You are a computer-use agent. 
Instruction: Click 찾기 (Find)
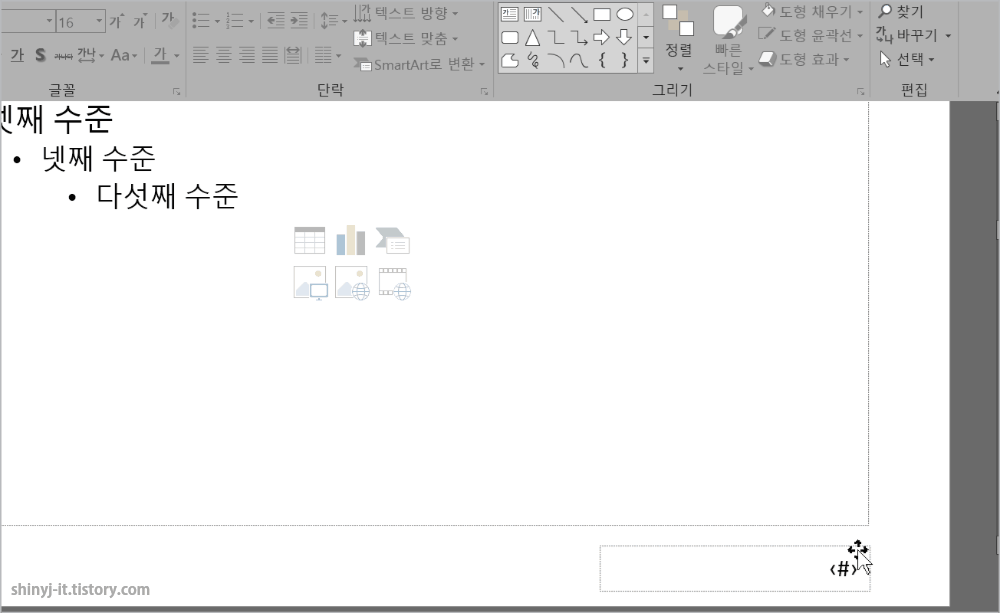[x=901, y=11]
